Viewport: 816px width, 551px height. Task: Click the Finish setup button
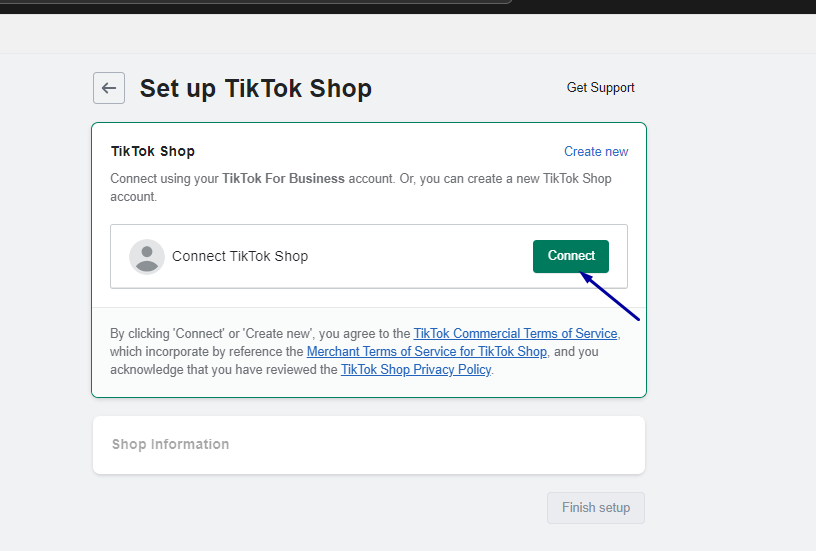(x=596, y=508)
